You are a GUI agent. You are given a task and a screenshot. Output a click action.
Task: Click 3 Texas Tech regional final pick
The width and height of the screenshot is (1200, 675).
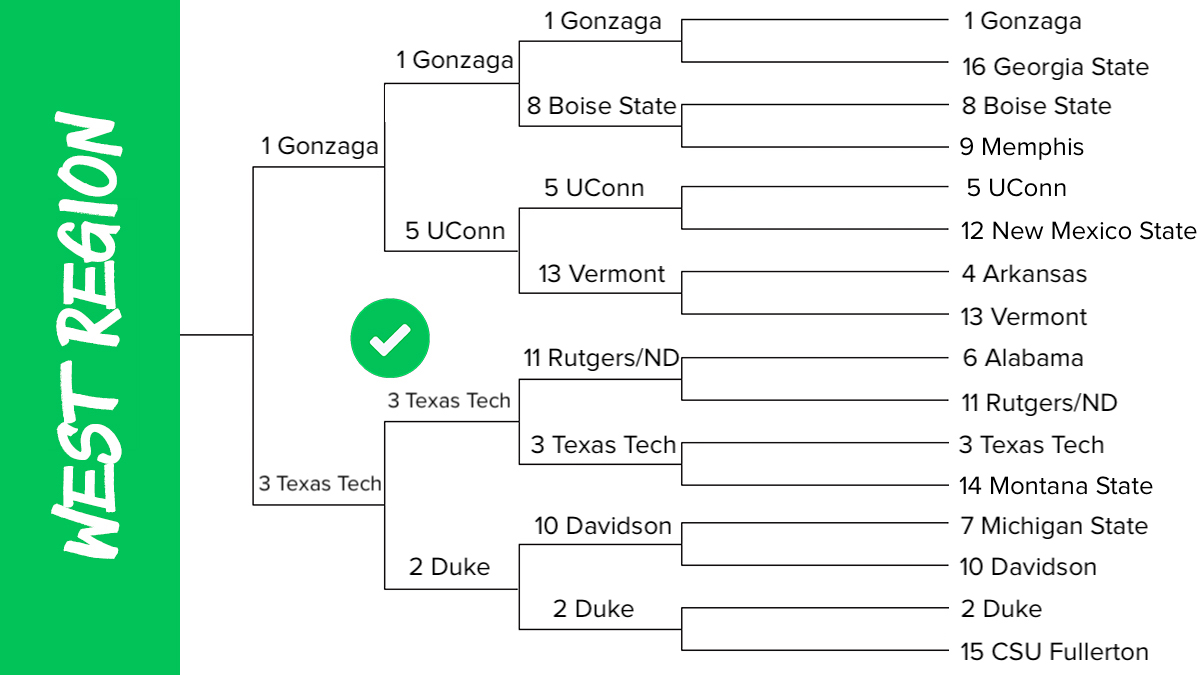coord(320,484)
